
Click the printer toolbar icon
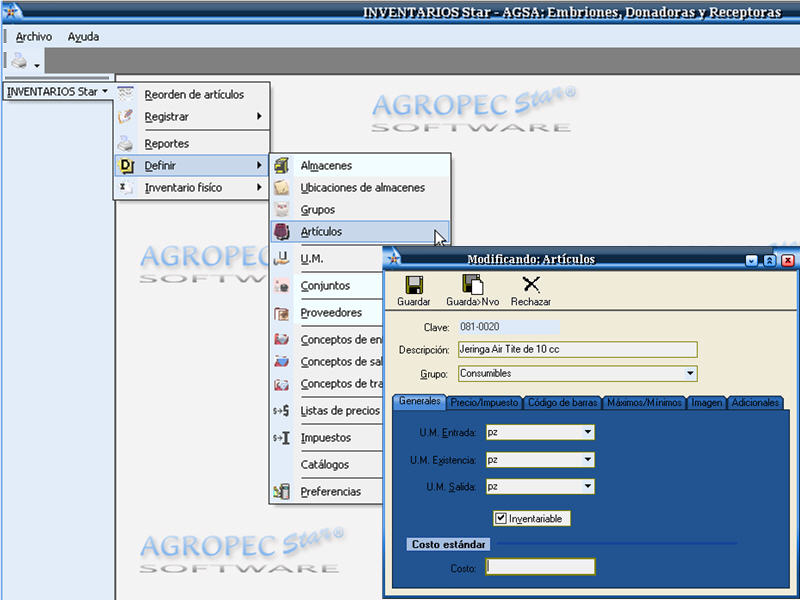19,61
